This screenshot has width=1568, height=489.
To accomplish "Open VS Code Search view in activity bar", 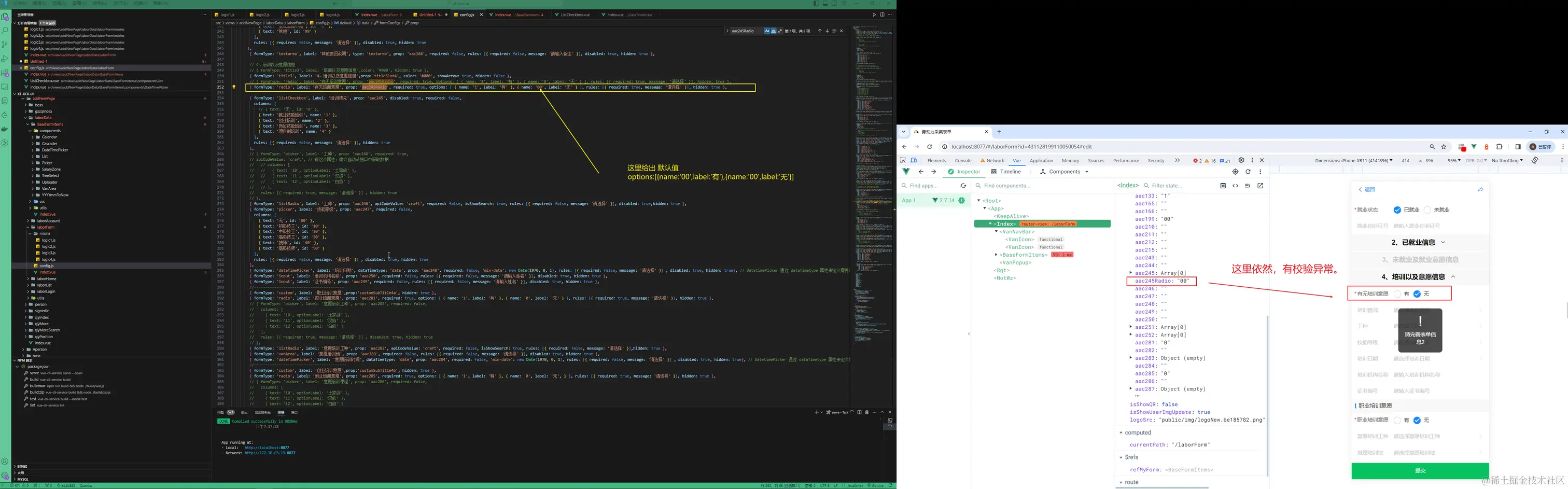I will 6,31.
